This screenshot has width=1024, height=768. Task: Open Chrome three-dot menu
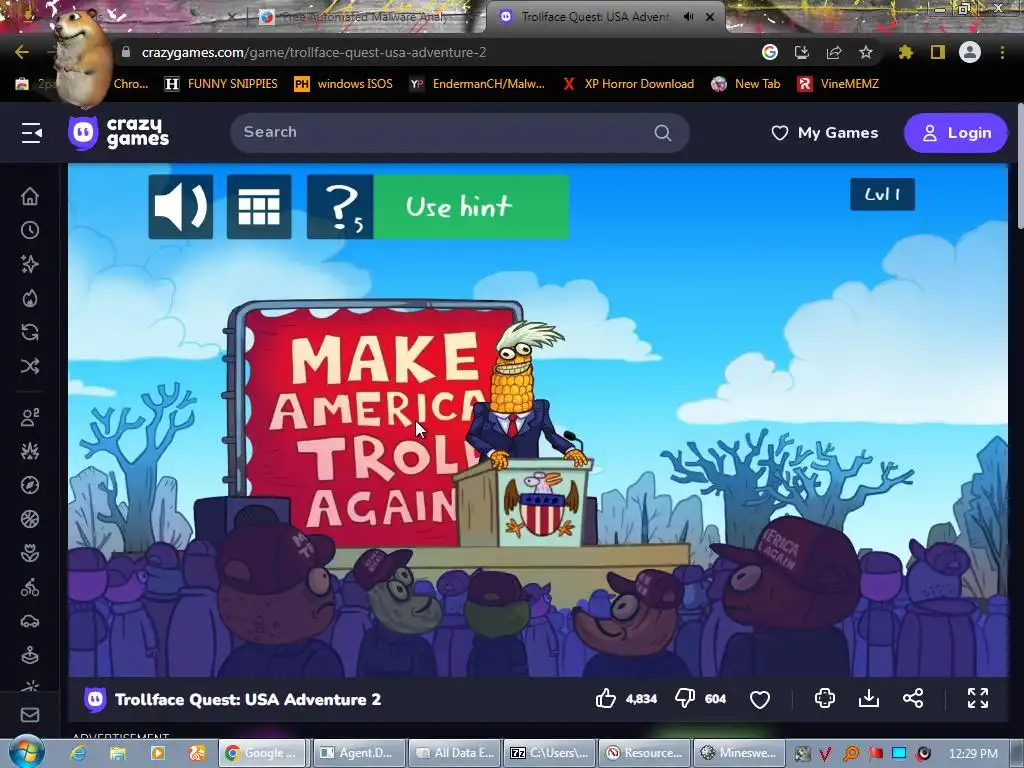point(1002,52)
